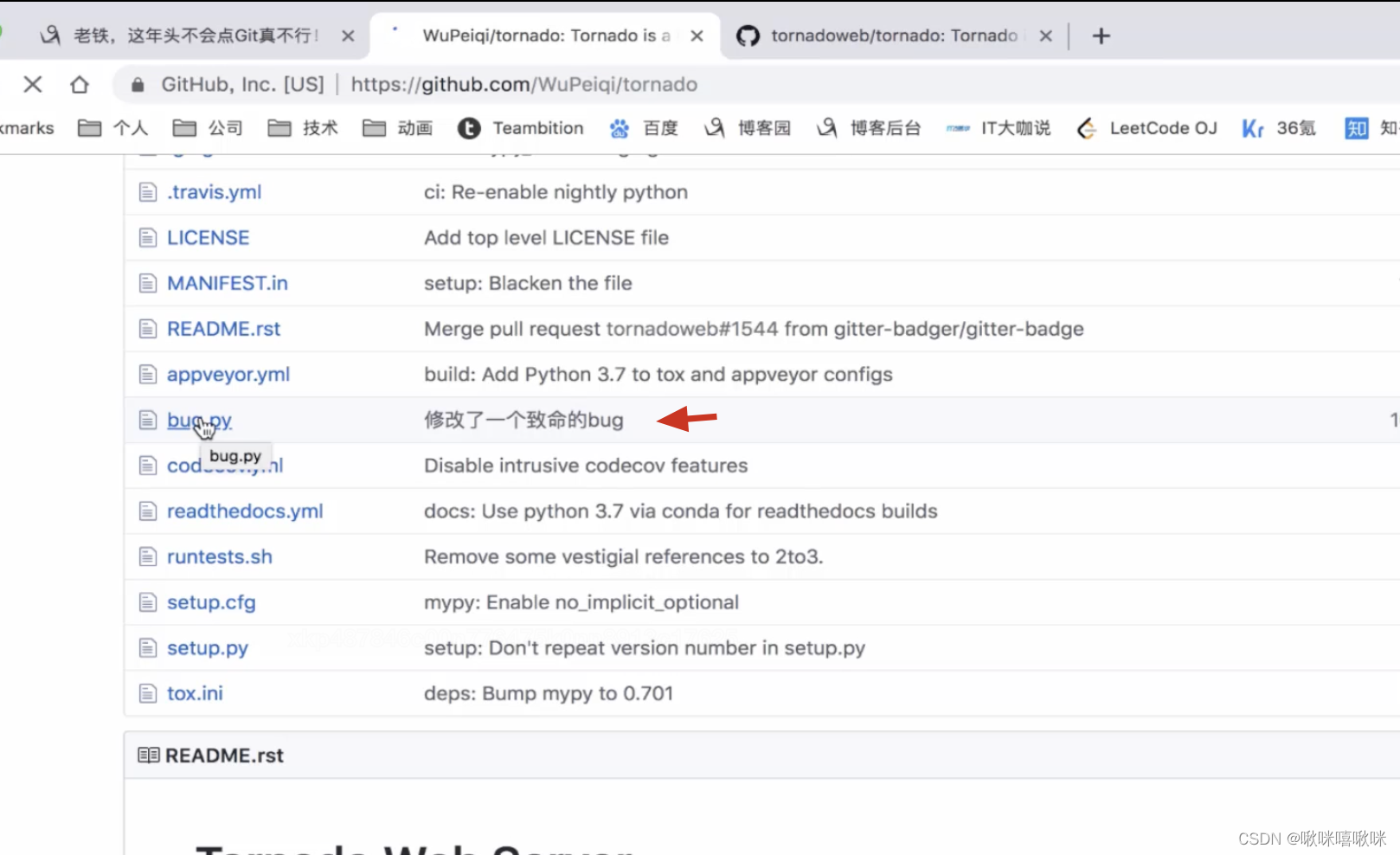Open commit message 'Add top level LICENSE file'
This screenshot has height=855, width=1400.
pos(546,238)
